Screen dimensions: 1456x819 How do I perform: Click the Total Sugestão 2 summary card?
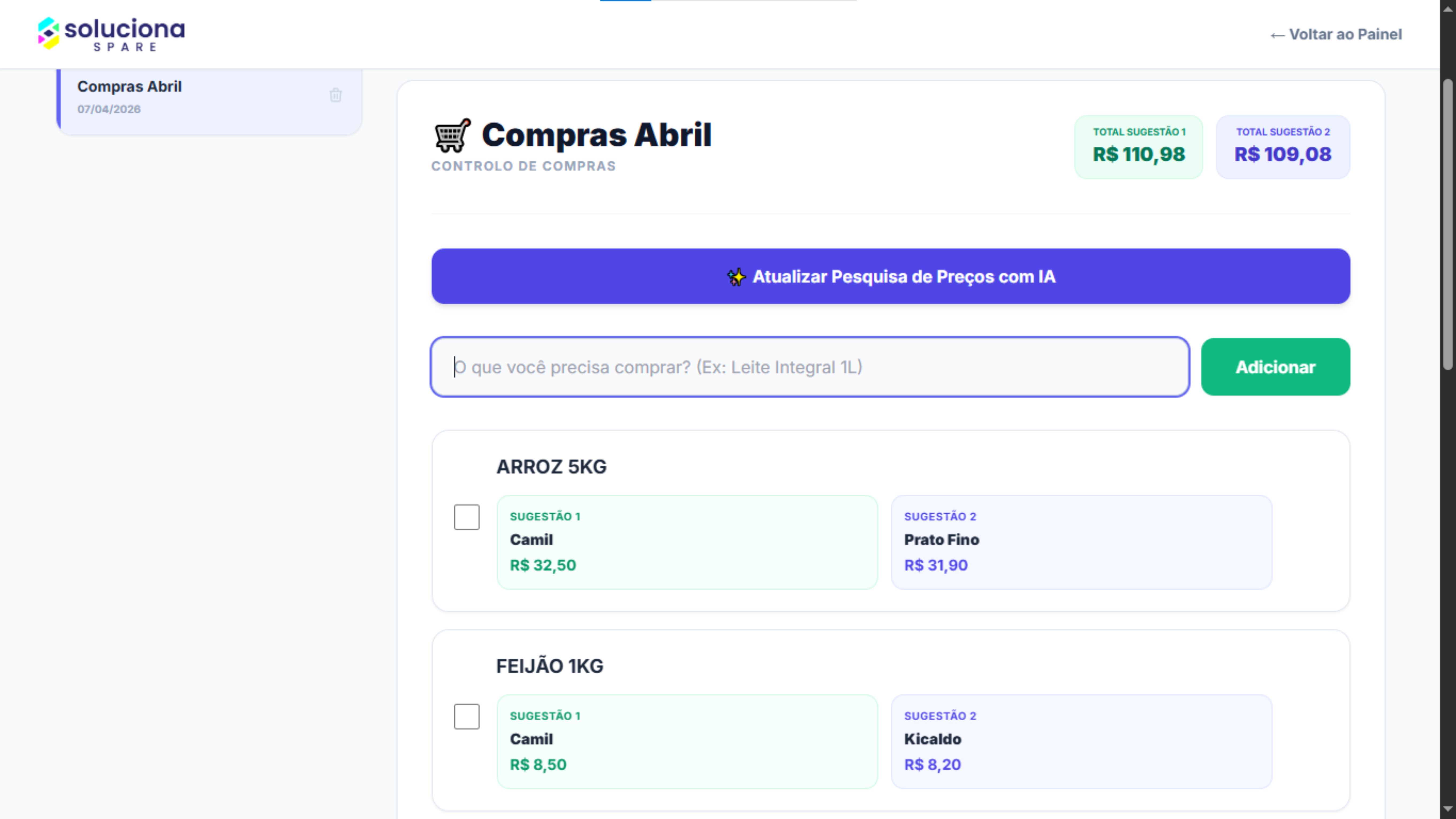(x=1283, y=147)
